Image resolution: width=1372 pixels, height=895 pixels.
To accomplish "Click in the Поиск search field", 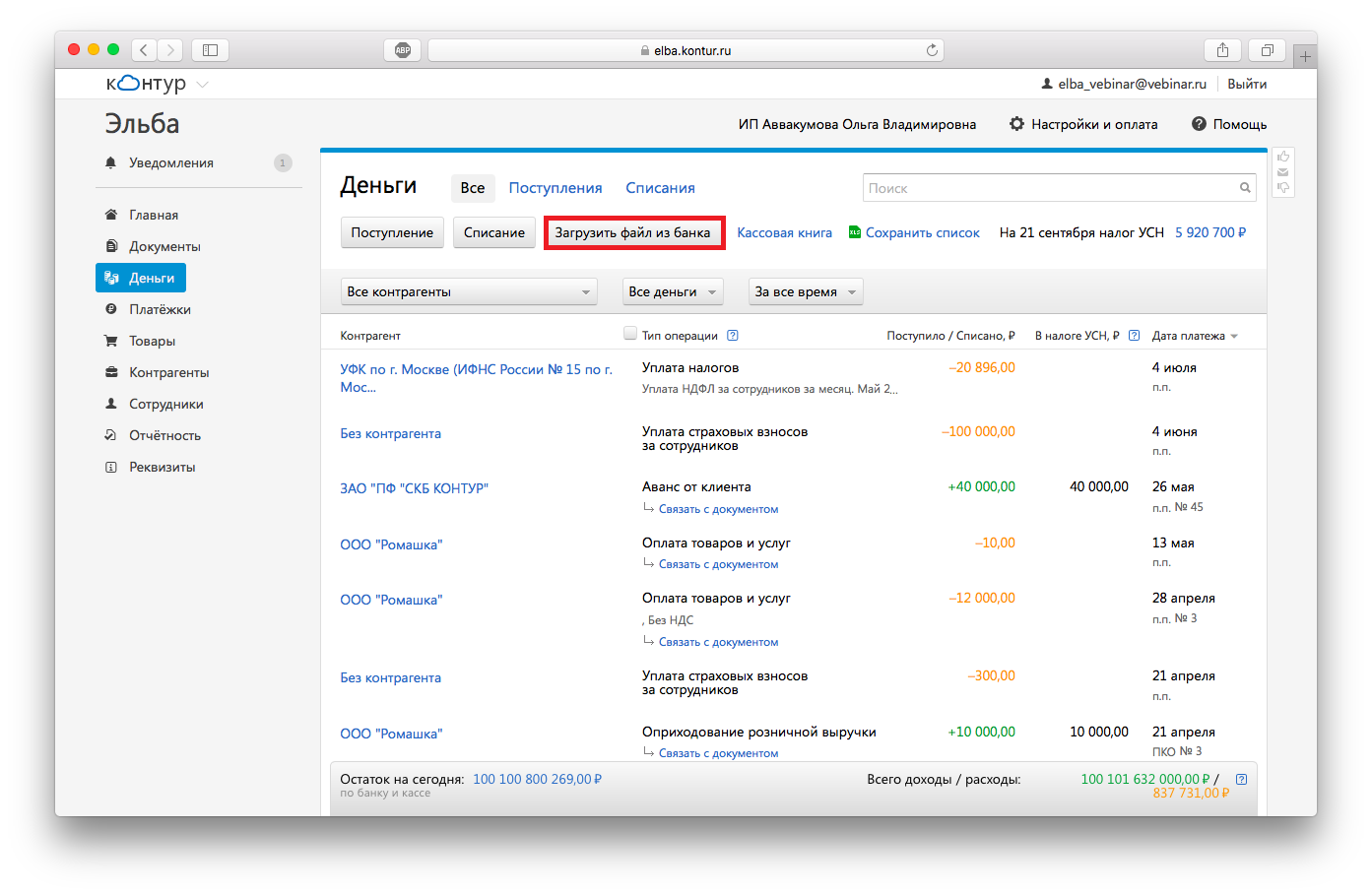I will tap(1060, 188).
